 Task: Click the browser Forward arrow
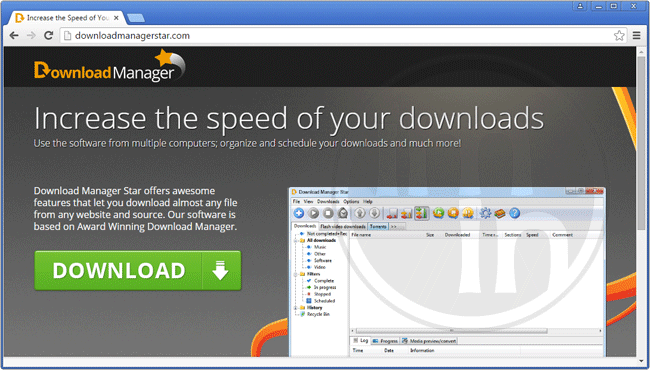coord(31,36)
